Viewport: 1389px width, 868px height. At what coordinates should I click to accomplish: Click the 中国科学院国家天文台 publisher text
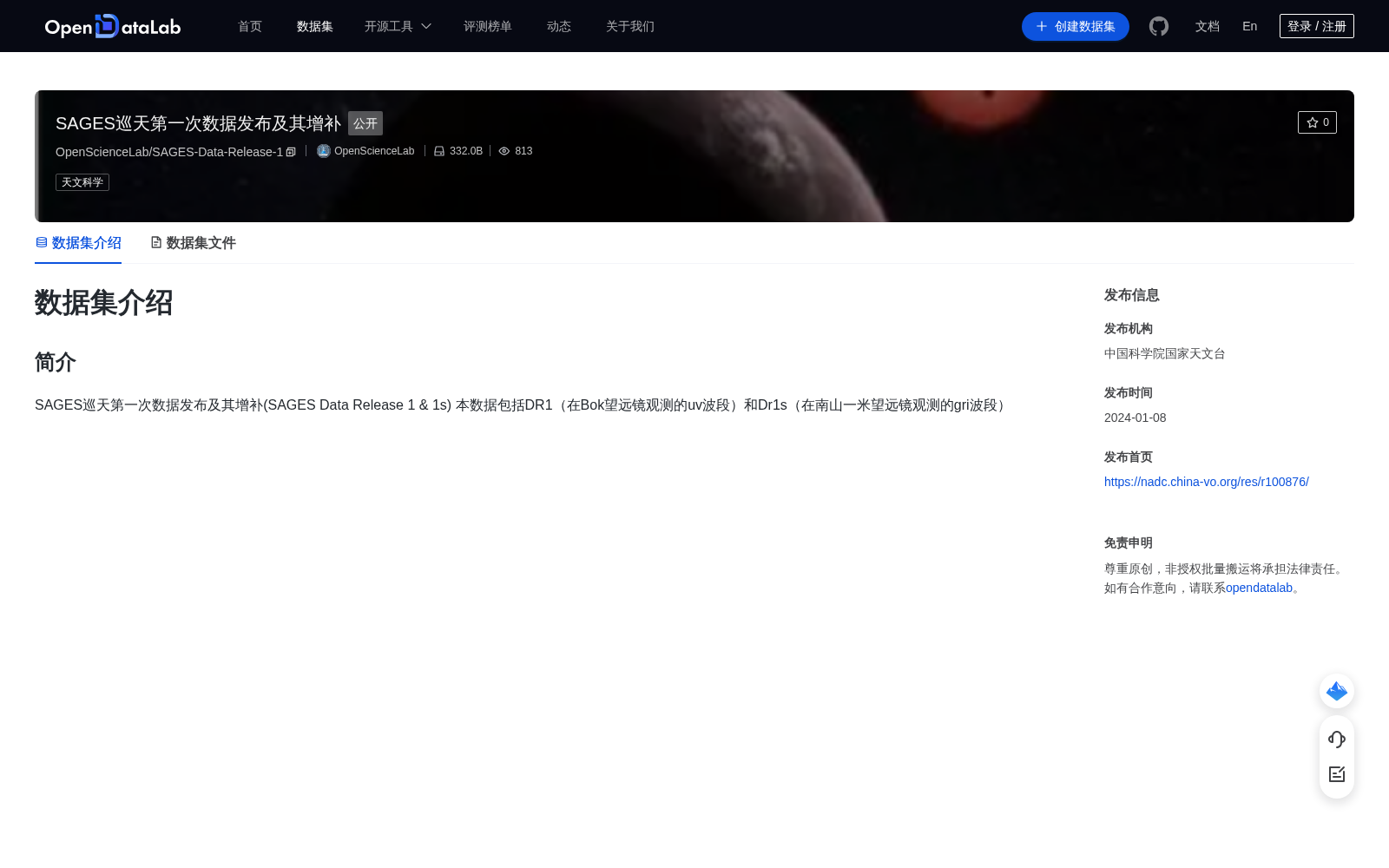point(1165,353)
